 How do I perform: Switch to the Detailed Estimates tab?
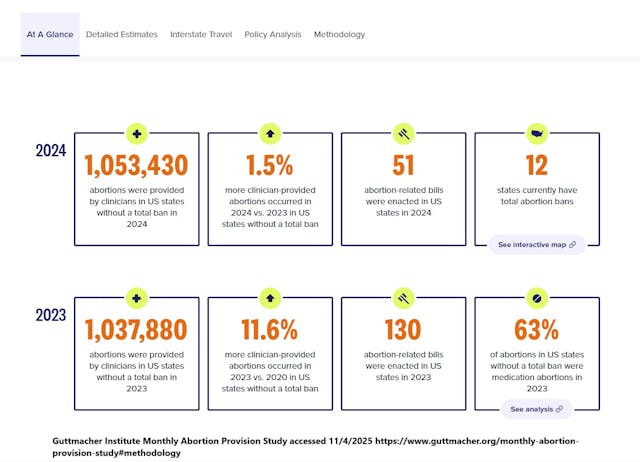tap(122, 34)
